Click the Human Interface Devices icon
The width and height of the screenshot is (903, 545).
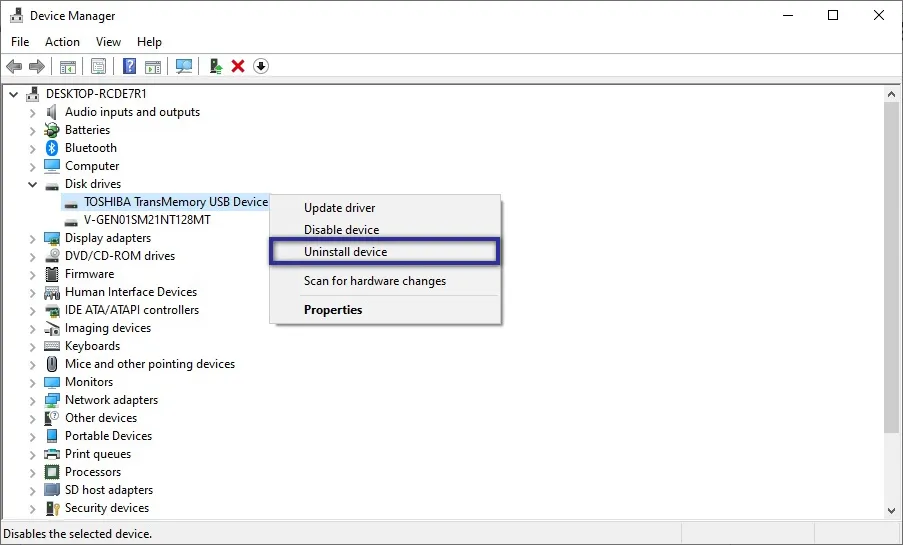coord(52,292)
